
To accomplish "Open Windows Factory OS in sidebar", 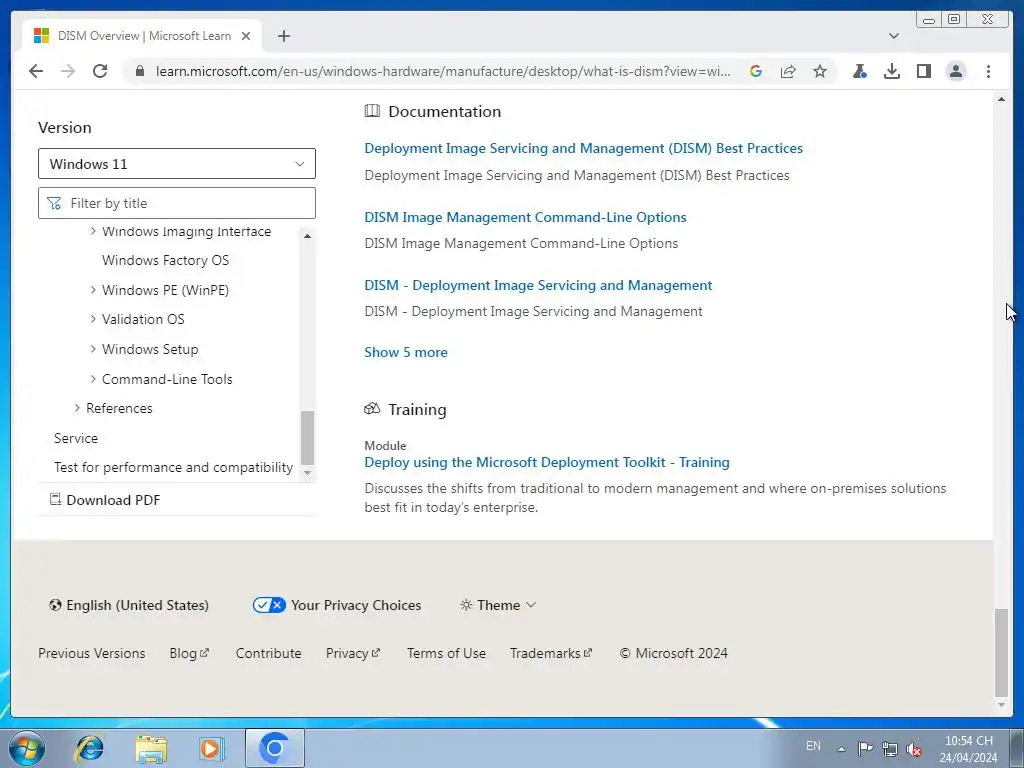I will [x=165, y=260].
